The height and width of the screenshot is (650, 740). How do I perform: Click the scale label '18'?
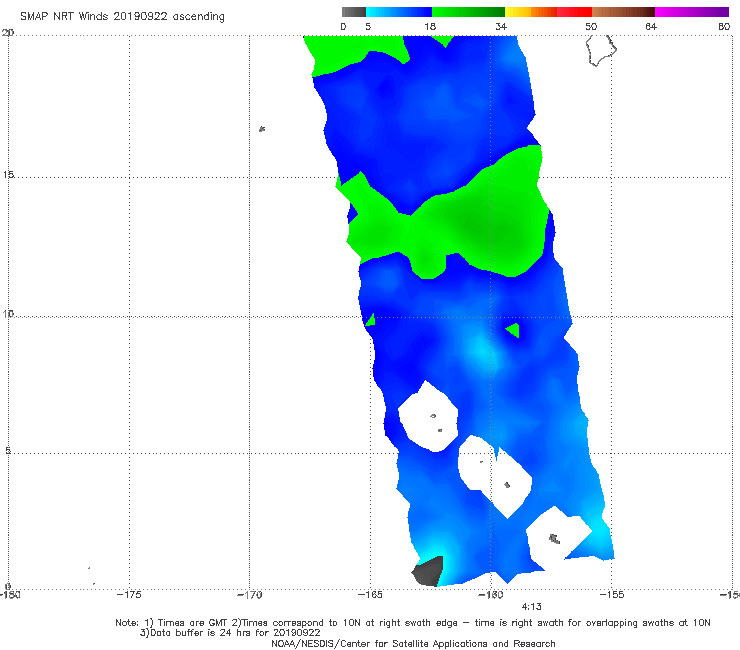pos(430,26)
